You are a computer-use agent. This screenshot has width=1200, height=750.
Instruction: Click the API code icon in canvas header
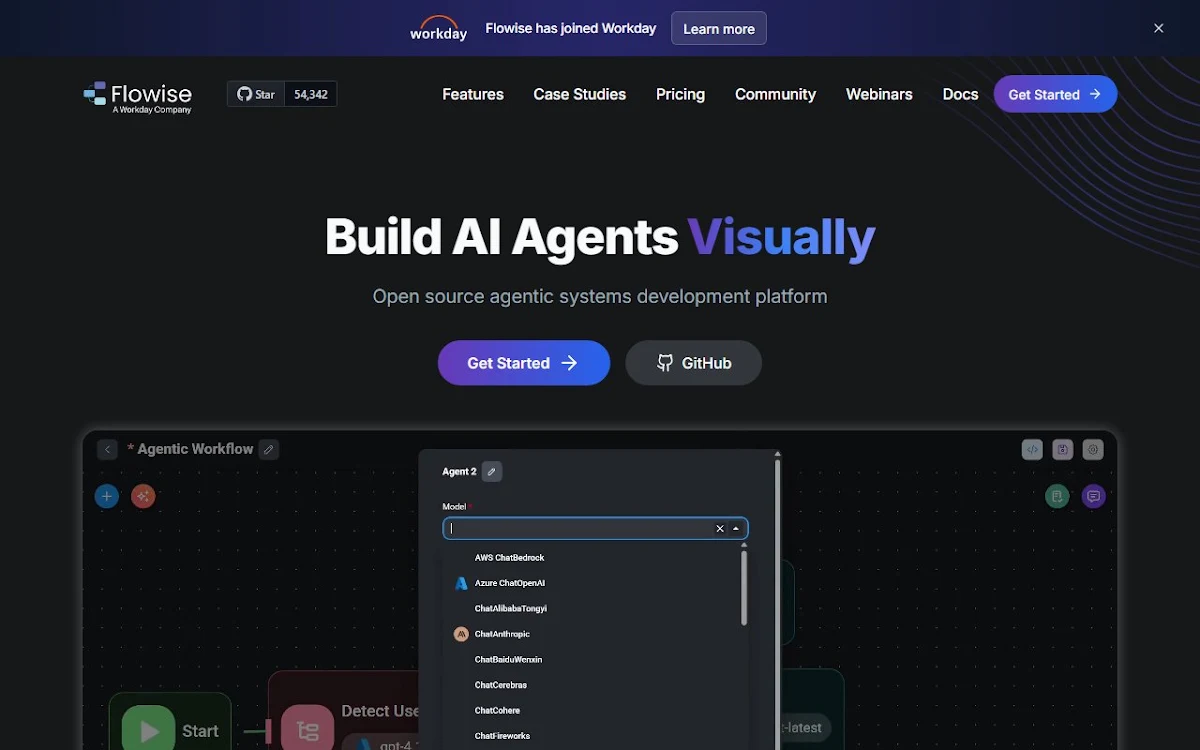pyautogui.click(x=1032, y=449)
